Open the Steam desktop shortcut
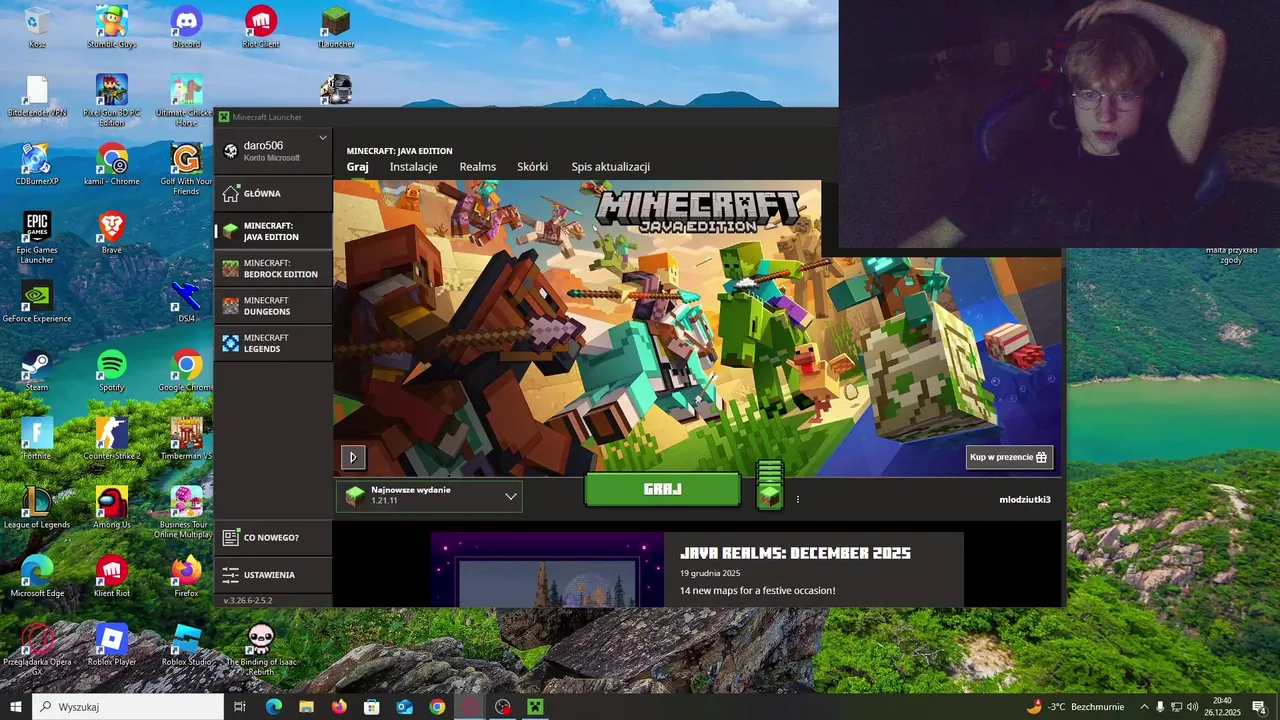Image resolution: width=1280 pixels, height=720 pixels. 37,370
